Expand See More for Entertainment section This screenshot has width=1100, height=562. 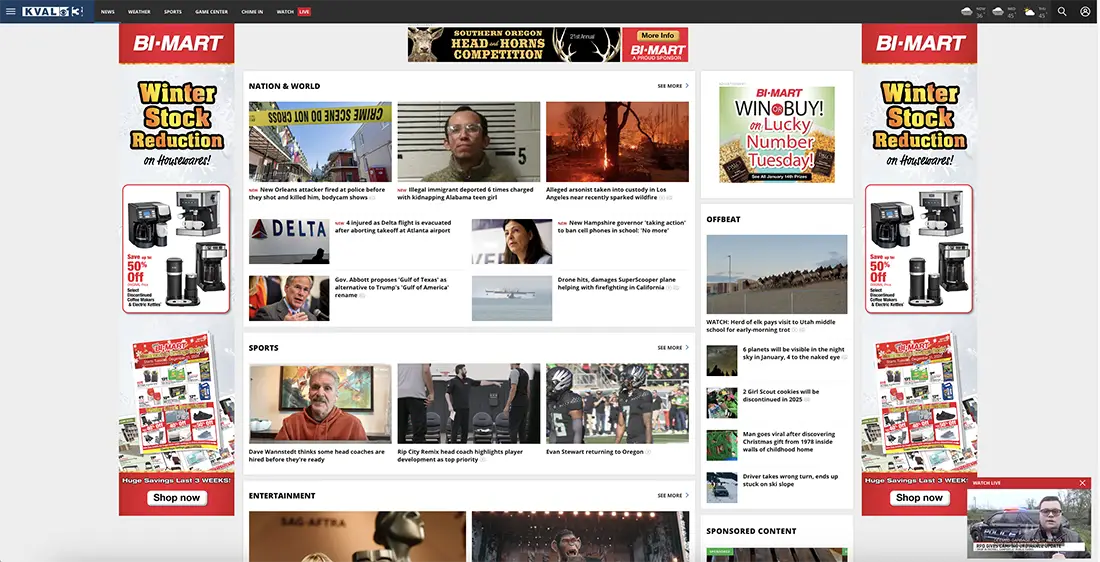coord(673,495)
